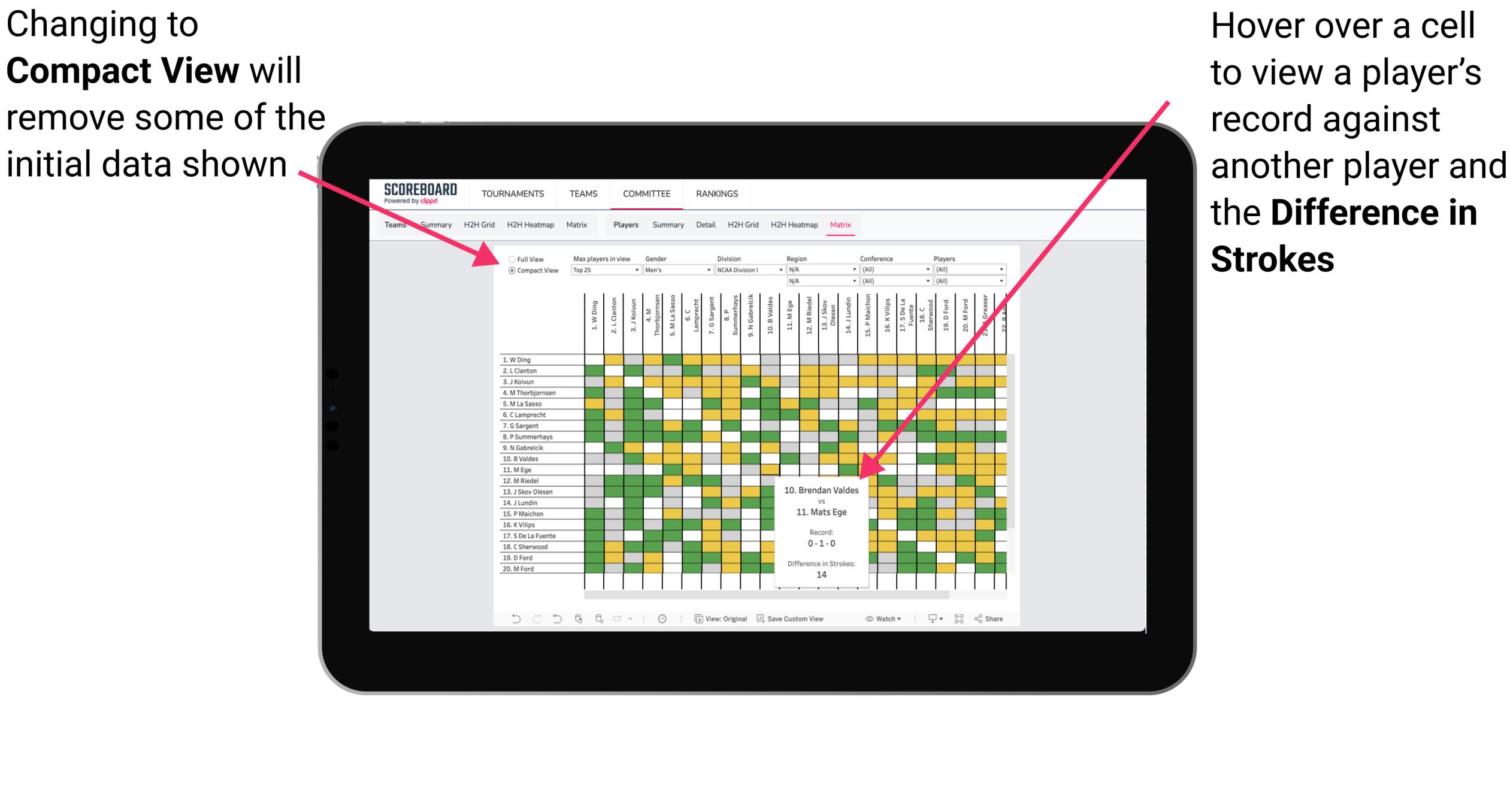Select Full View radio button
The image size is (1510, 812).
point(513,261)
